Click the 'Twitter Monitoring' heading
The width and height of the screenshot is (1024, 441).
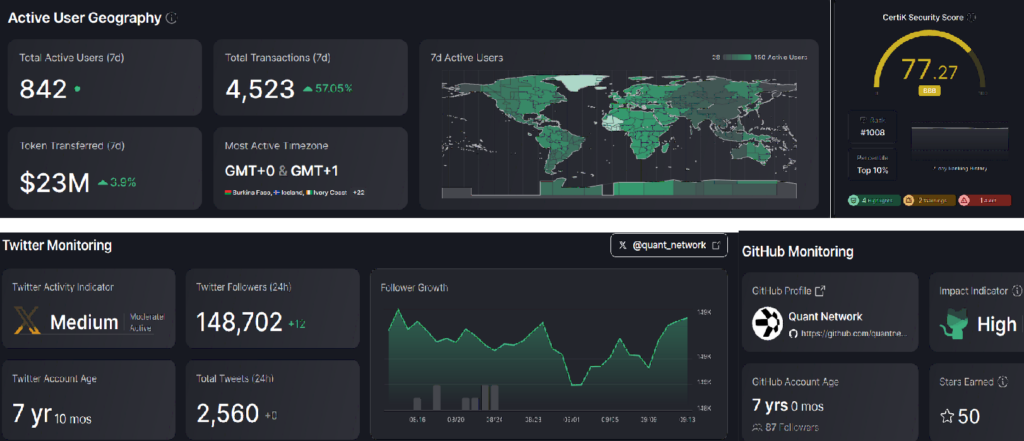57,246
